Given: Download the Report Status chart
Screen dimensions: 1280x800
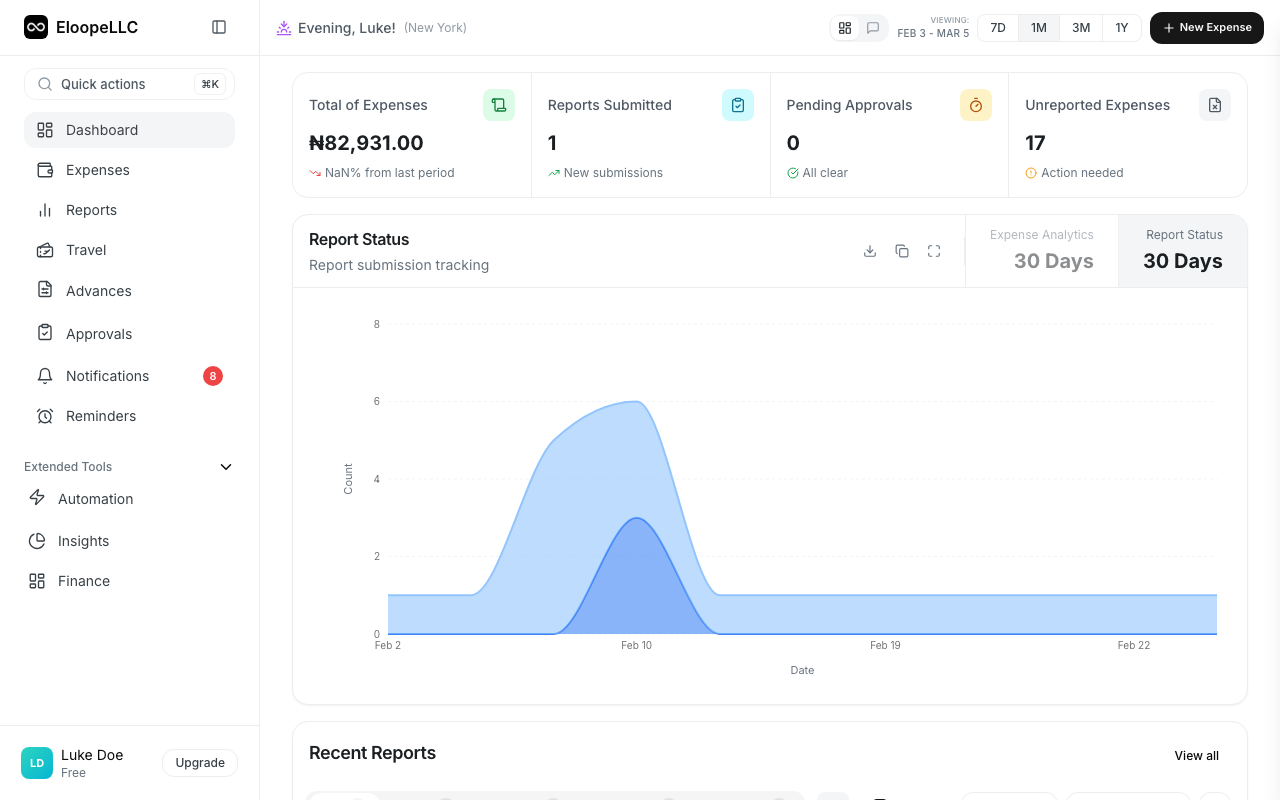Looking at the screenshot, I should point(870,251).
